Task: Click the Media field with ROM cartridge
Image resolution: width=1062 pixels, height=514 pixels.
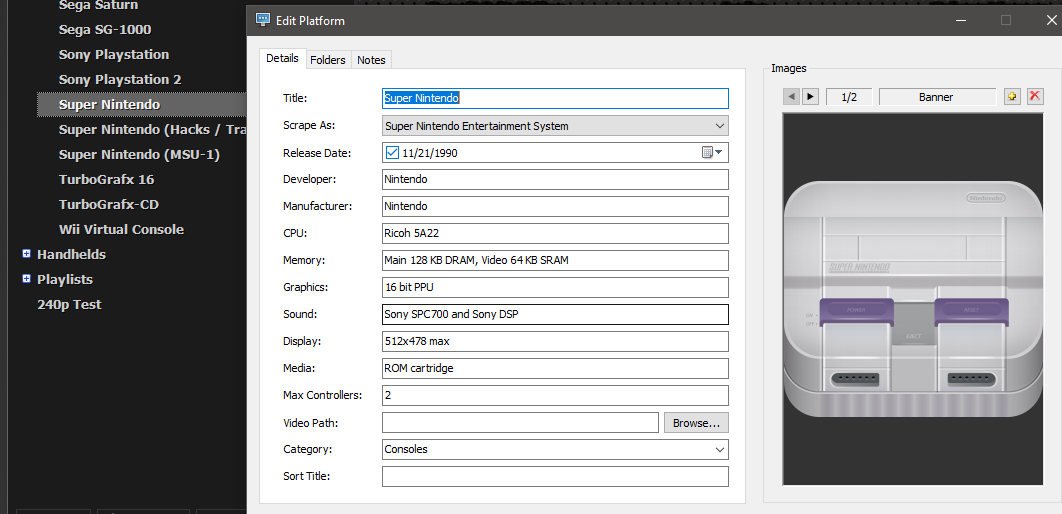Action: pyautogui.click(x=555, y=368)
